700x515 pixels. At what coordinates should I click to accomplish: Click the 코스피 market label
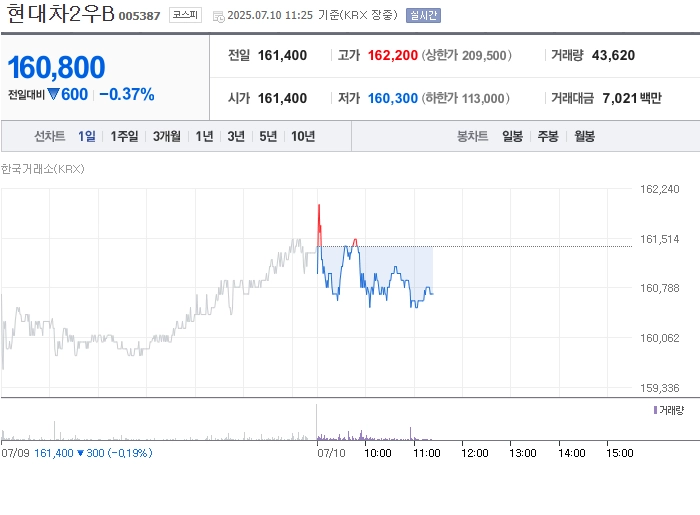pos(185,15)
